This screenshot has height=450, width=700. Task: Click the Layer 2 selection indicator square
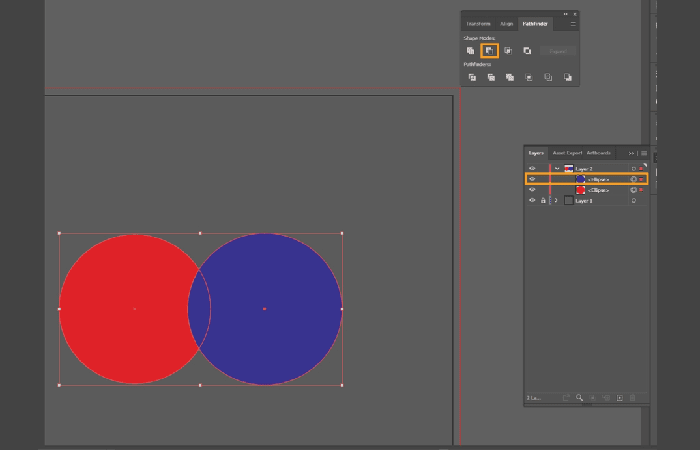(x=641, y=169)
